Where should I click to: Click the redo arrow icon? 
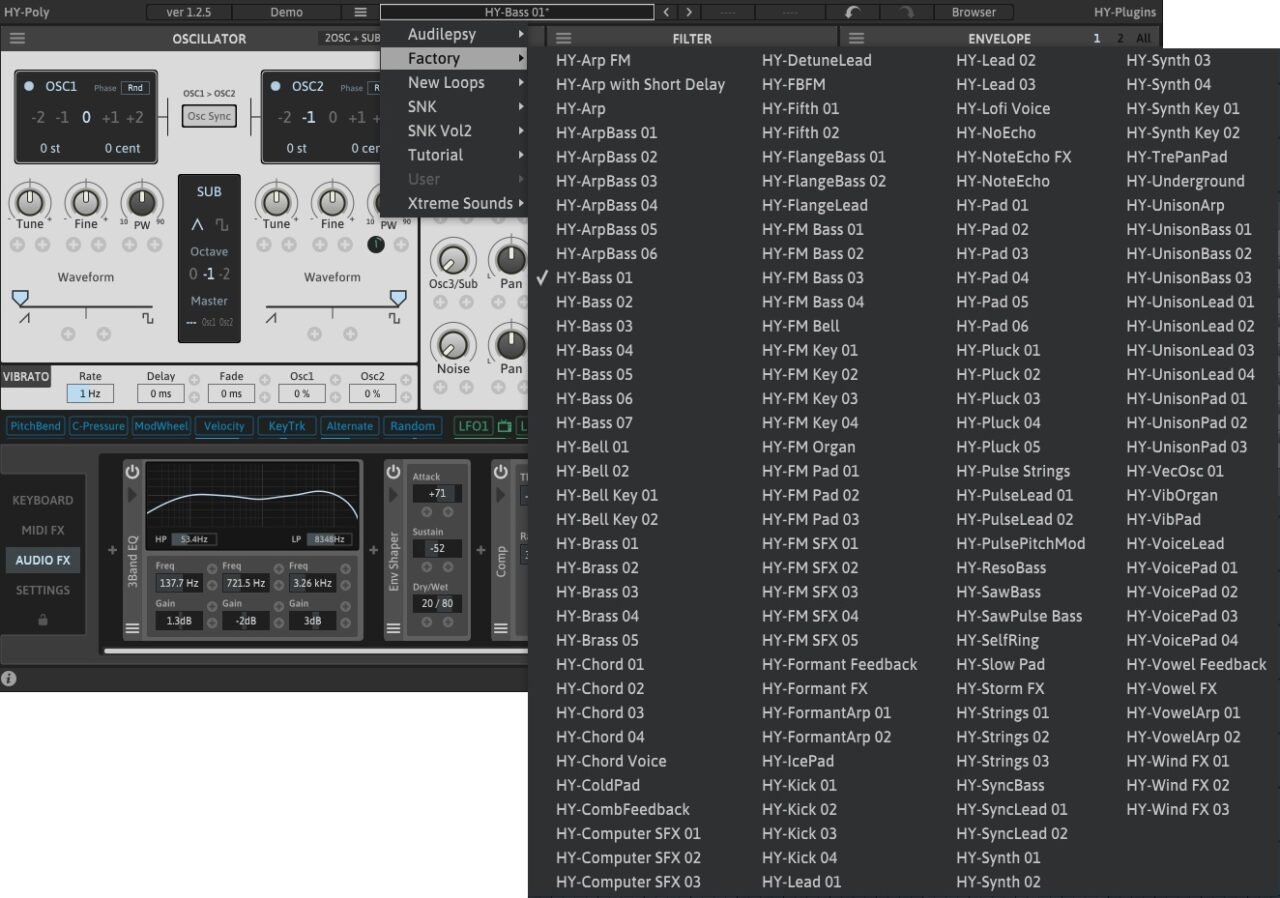point(905,12)
